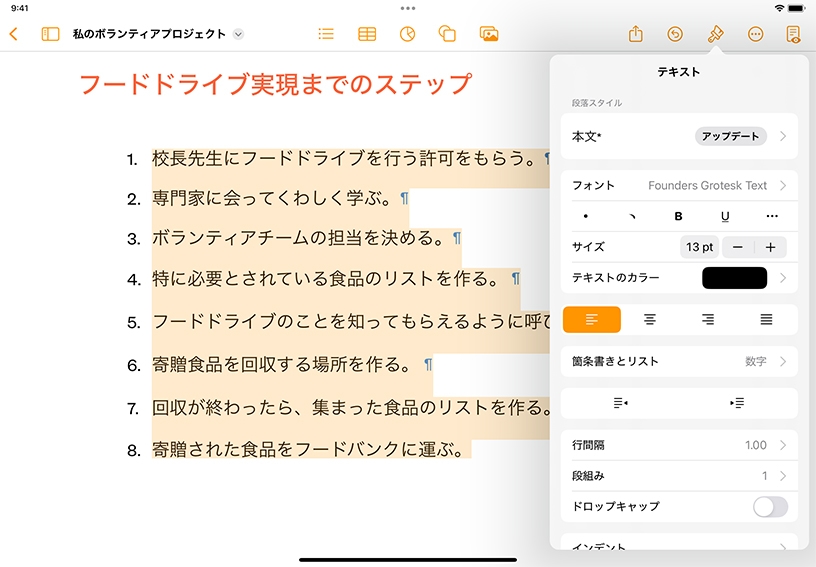The image size is (816, 567).
Task: Tap the Insert Table icon in toolbar
Action: [367, 34]
